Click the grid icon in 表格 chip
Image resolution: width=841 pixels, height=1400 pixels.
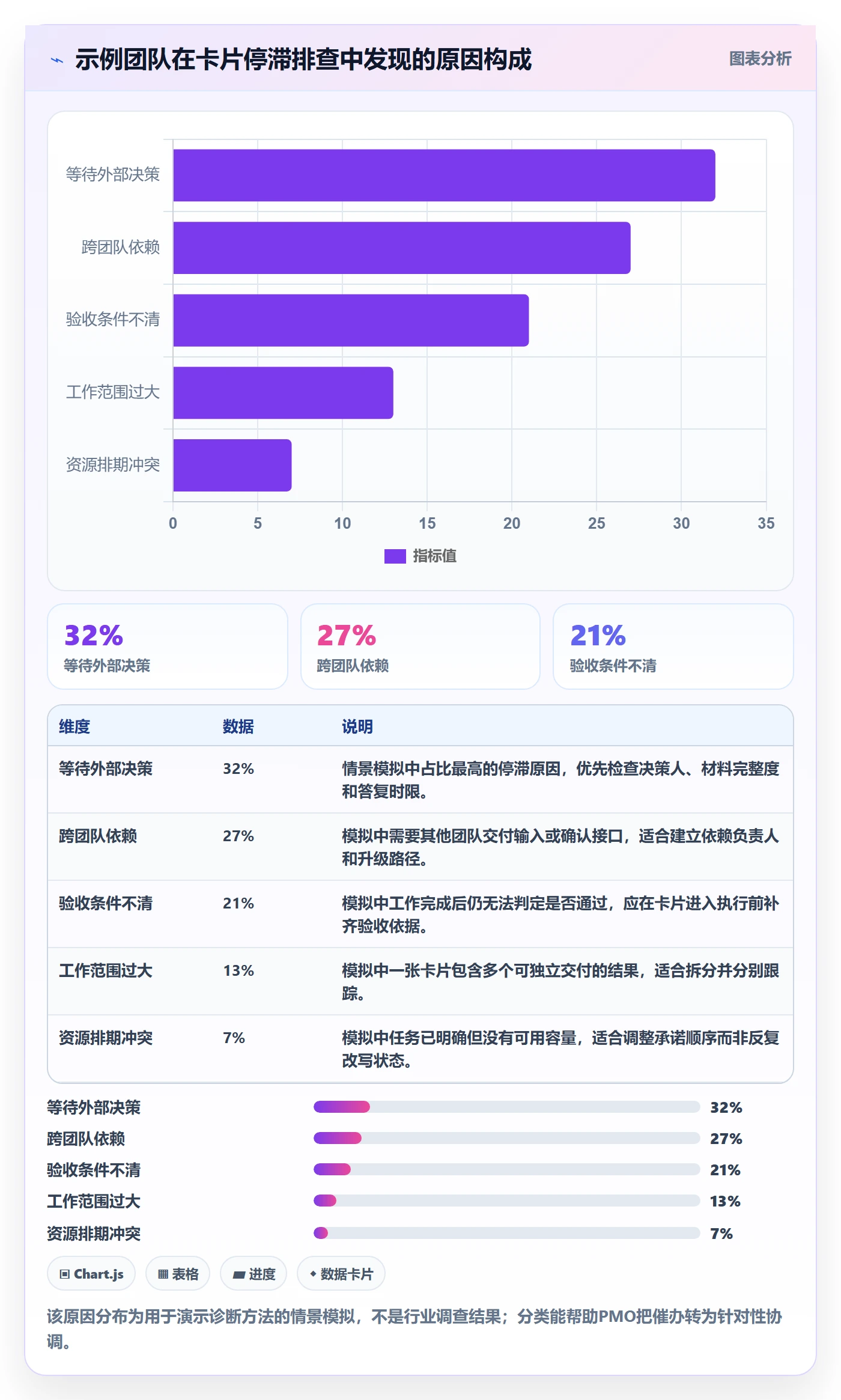(163, 1274)
